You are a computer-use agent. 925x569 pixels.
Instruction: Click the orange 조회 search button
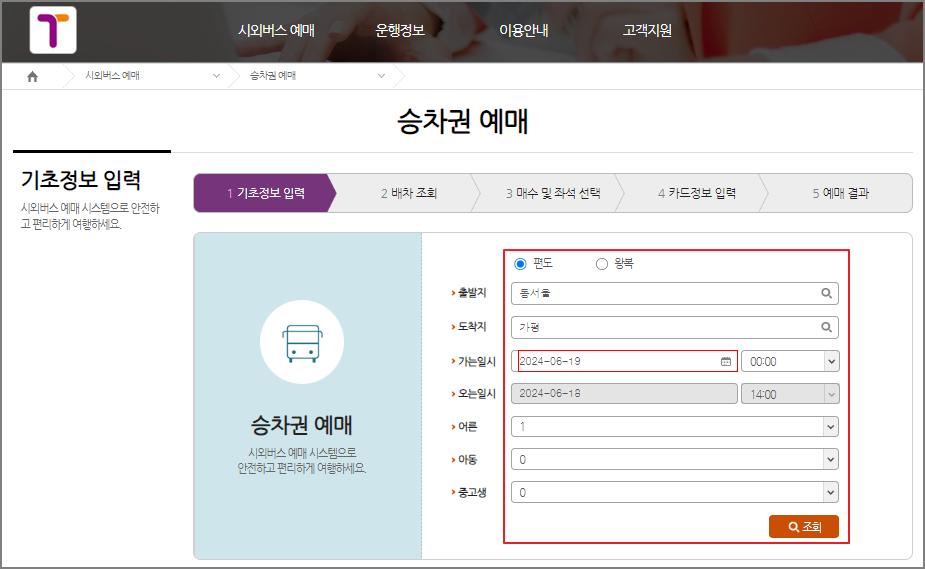tap(803, 527)
